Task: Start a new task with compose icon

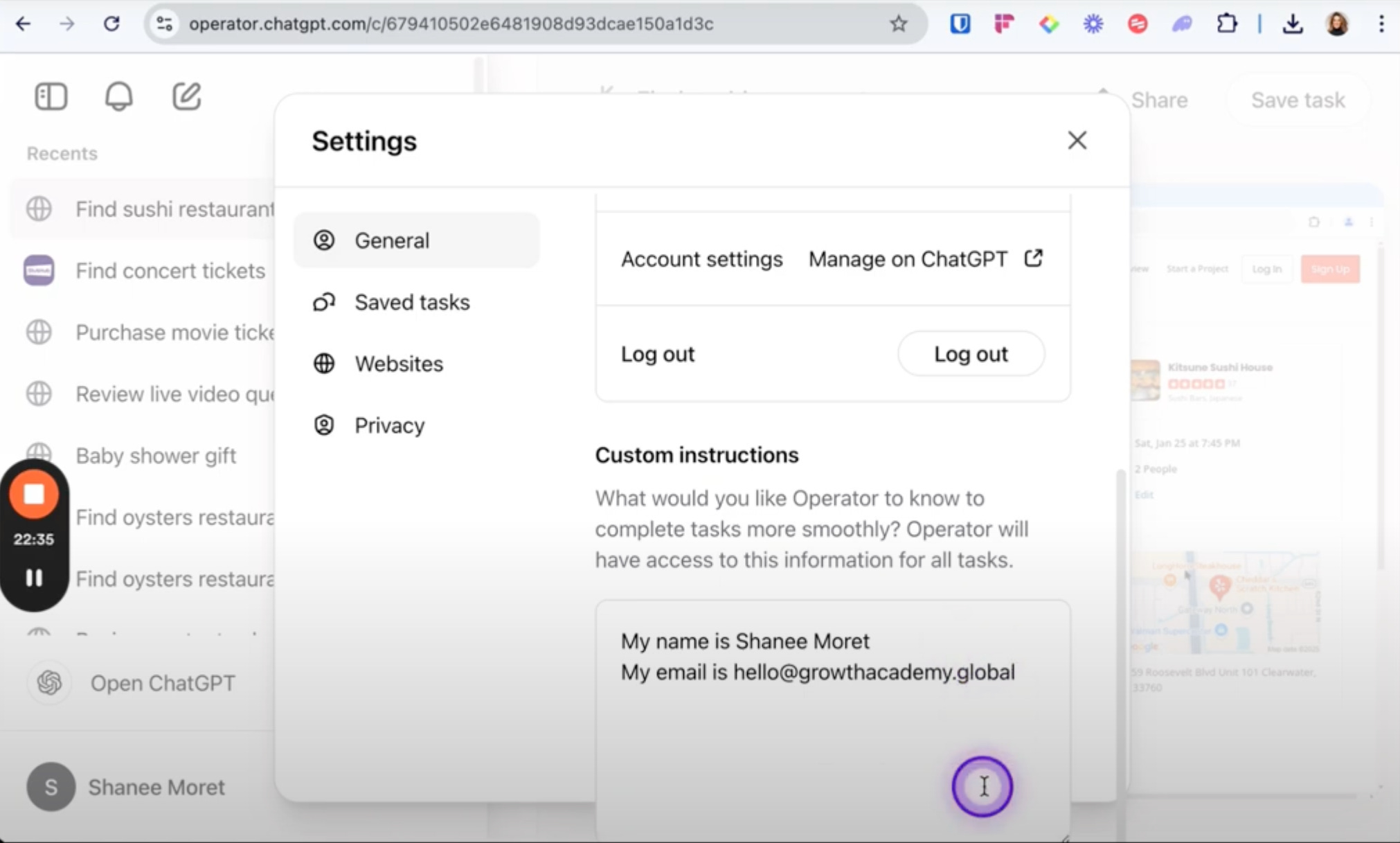Action: tap(186, 96)
